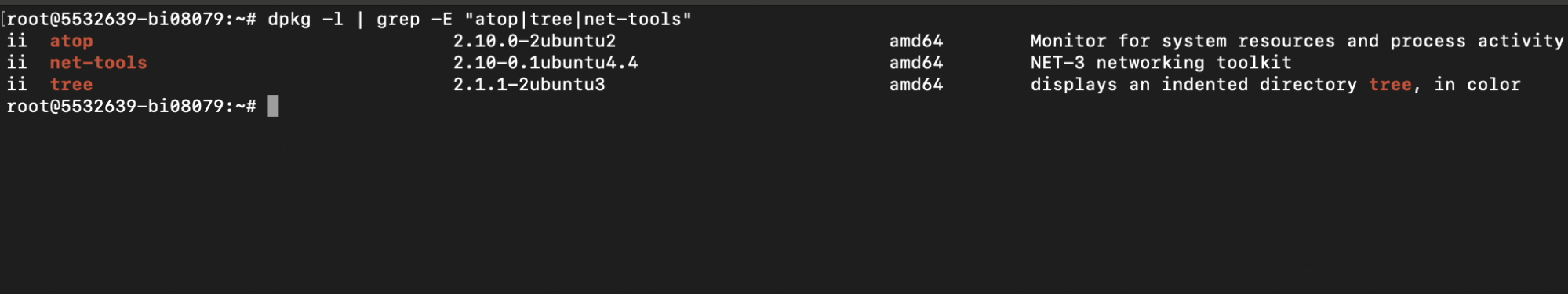Click amd64 architecture in tree row
Screen dimensions: 1568x295
click(x=916, y=85)
